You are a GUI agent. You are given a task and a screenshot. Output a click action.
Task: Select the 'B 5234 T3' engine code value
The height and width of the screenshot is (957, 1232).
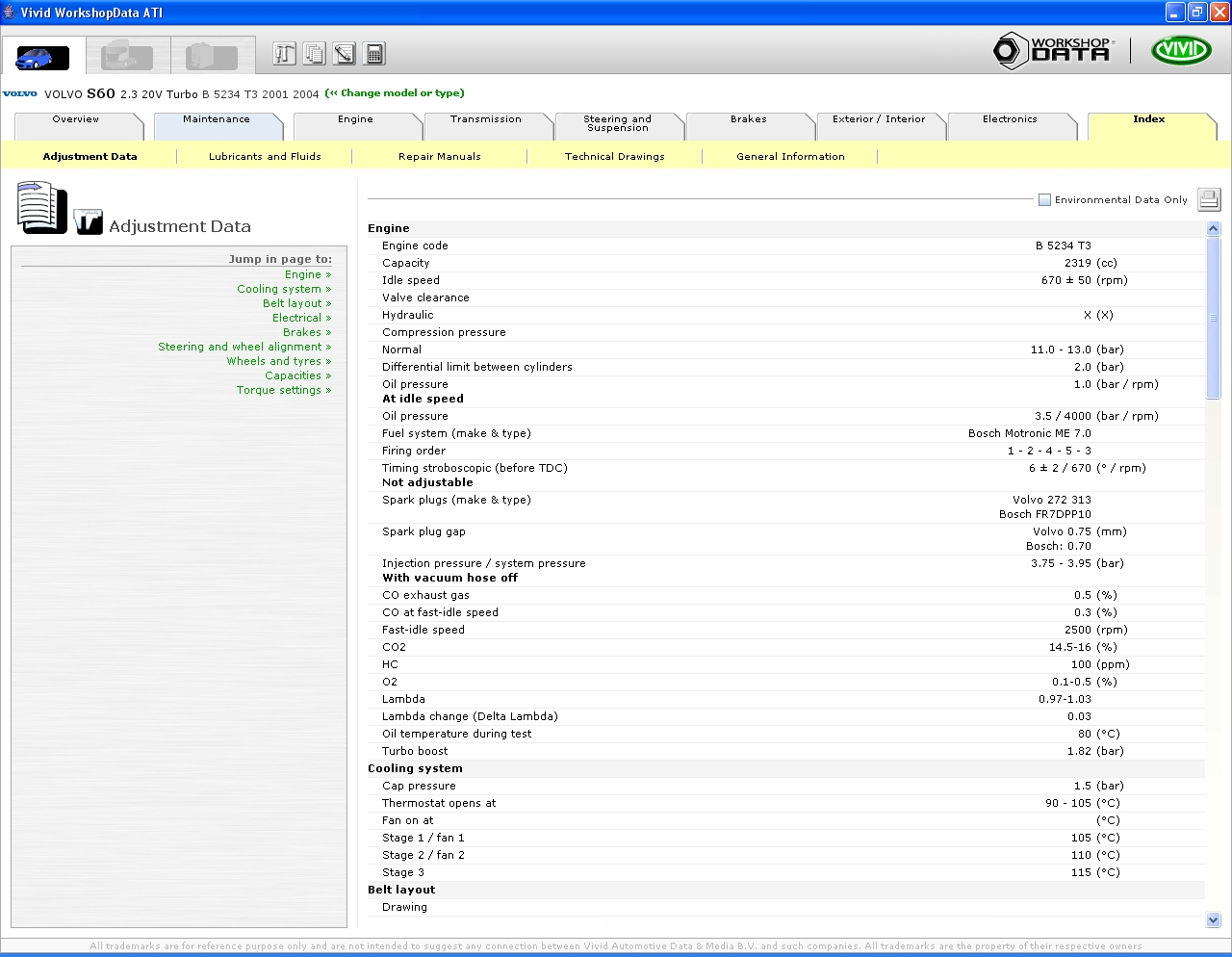[1064, 246]
